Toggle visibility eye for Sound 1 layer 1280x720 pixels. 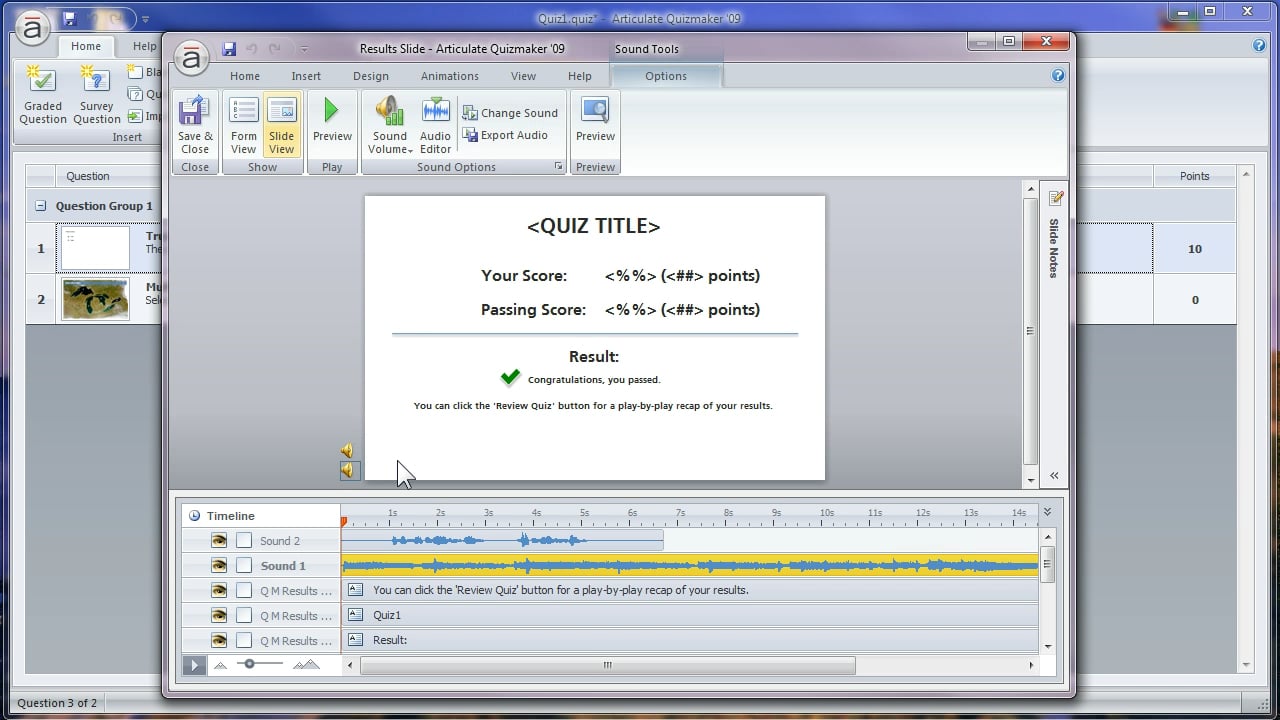pos(219,565)
